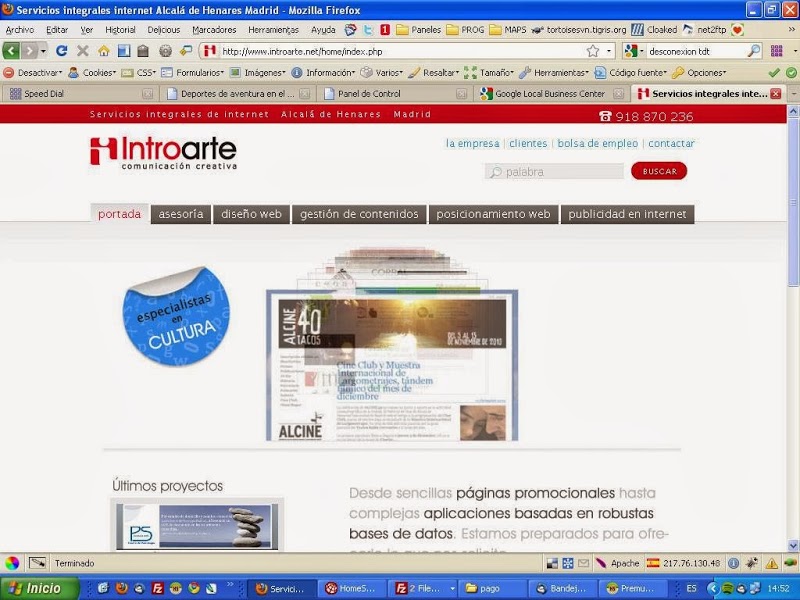Run search with the magnifier icon
Screen dimensions: 800x600
[x=754, y=51]
